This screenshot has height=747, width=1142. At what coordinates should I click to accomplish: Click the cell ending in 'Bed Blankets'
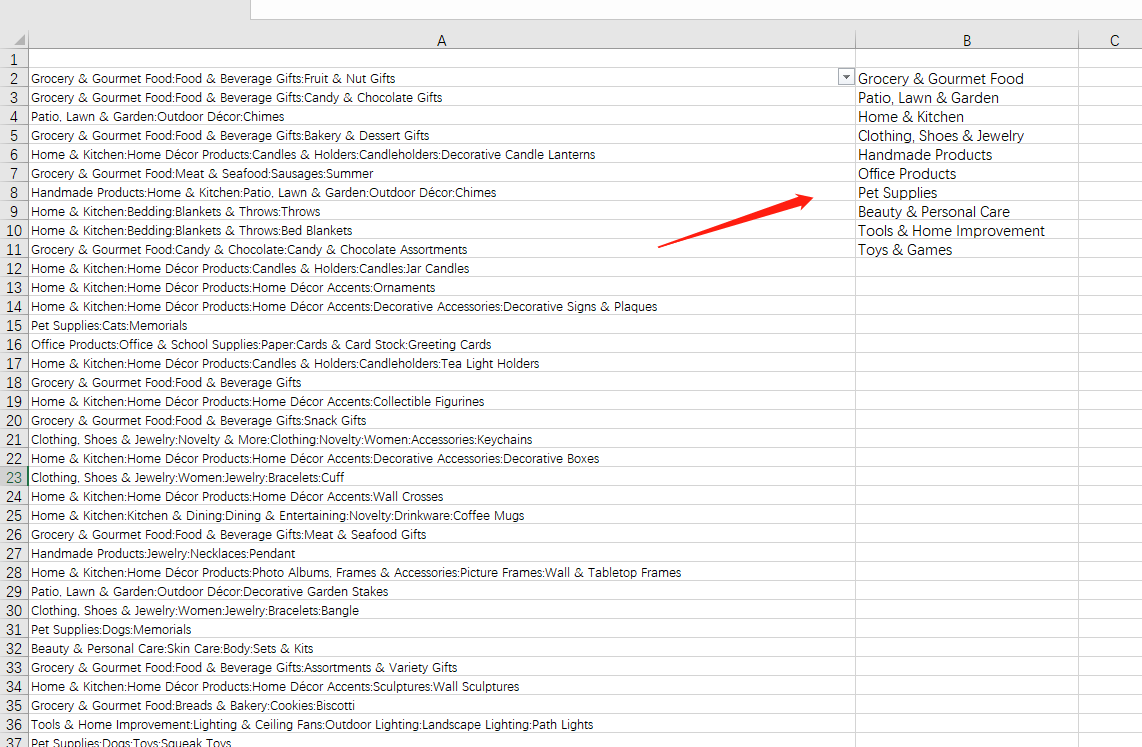pyautogui.click(x=441, y=230)
